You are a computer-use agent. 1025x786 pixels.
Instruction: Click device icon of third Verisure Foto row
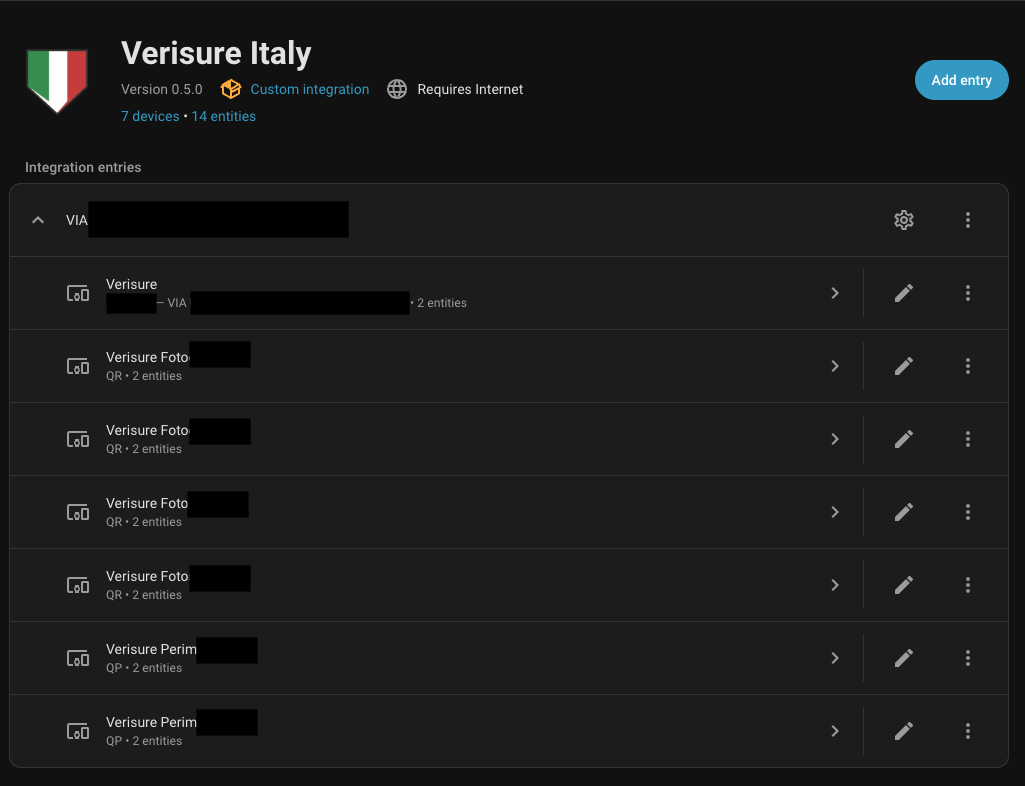point(78,512)
